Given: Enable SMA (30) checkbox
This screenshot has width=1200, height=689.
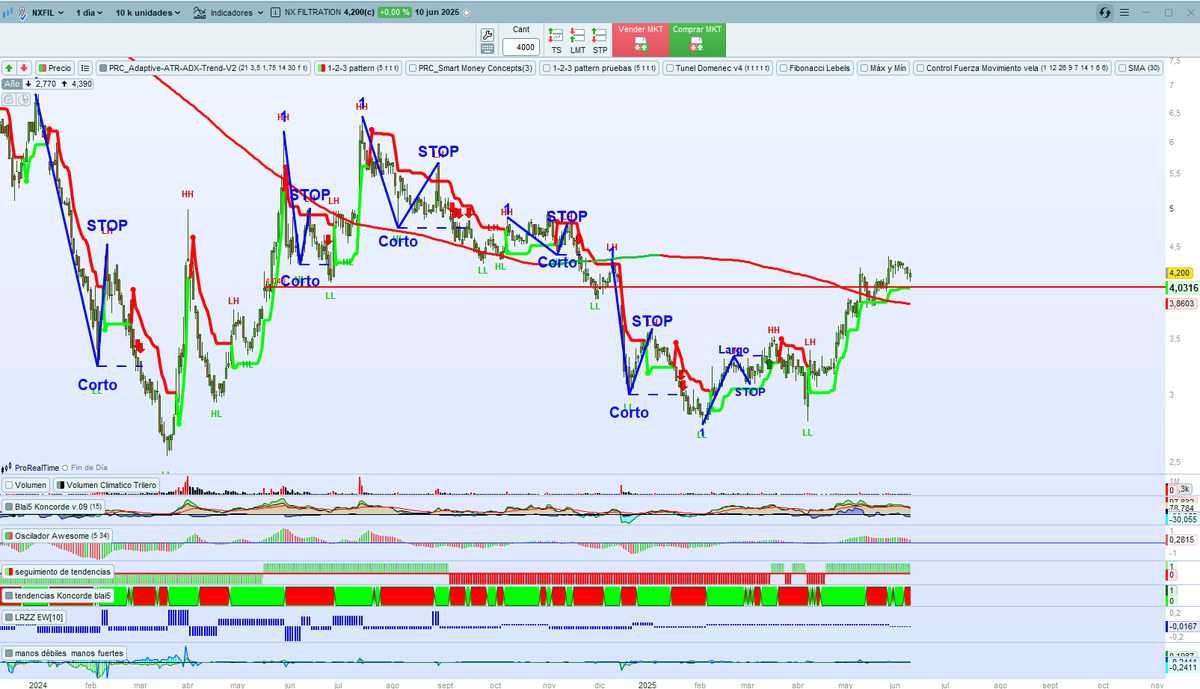Looking at the screenshot, I should [x=1122, y=68].
